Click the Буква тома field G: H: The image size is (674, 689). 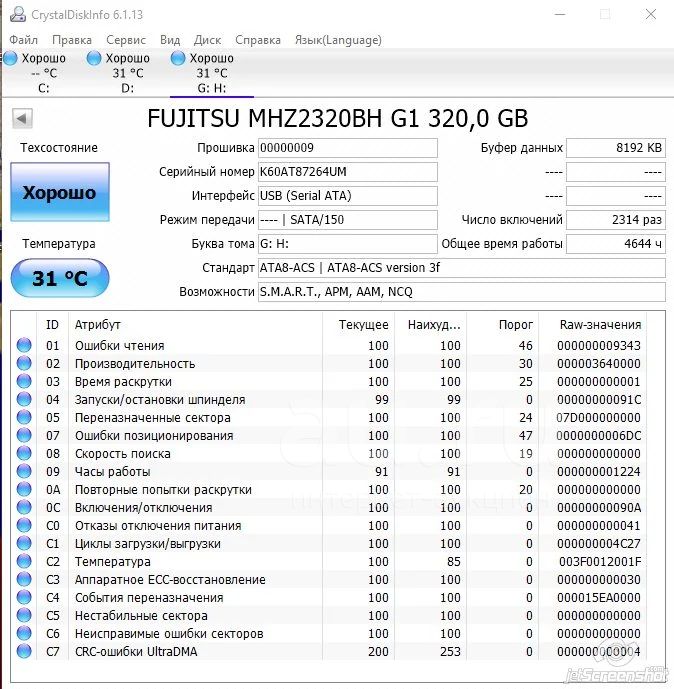tap(348, 243)
